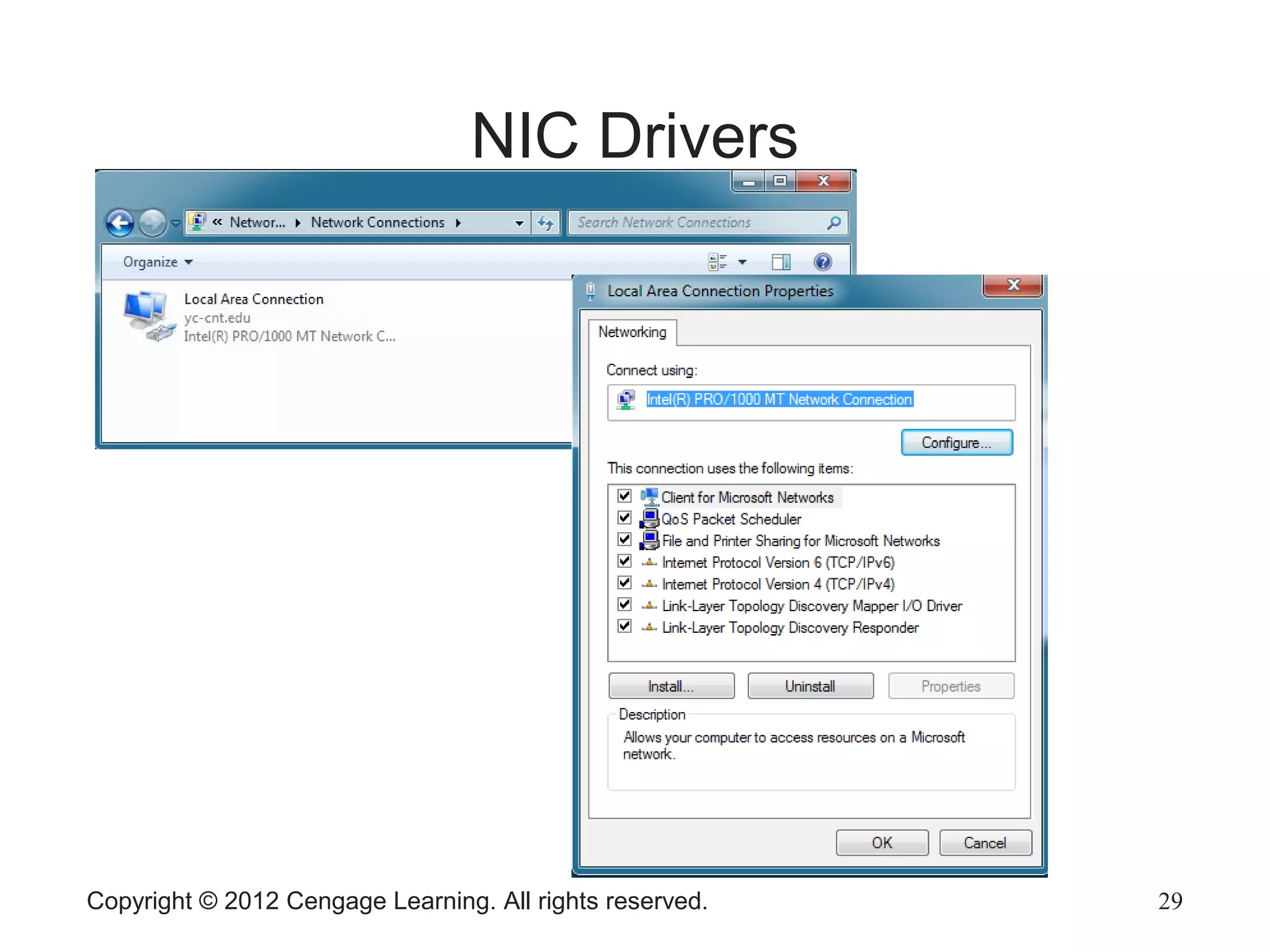
Task: Click Cancel in Properties dialog
Action: (985, 843)
